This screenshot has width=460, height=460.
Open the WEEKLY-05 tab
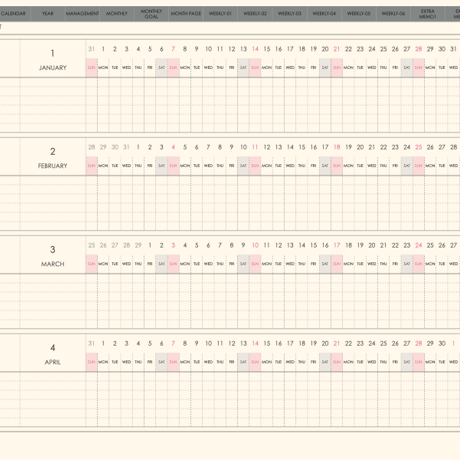pos(359,14)
